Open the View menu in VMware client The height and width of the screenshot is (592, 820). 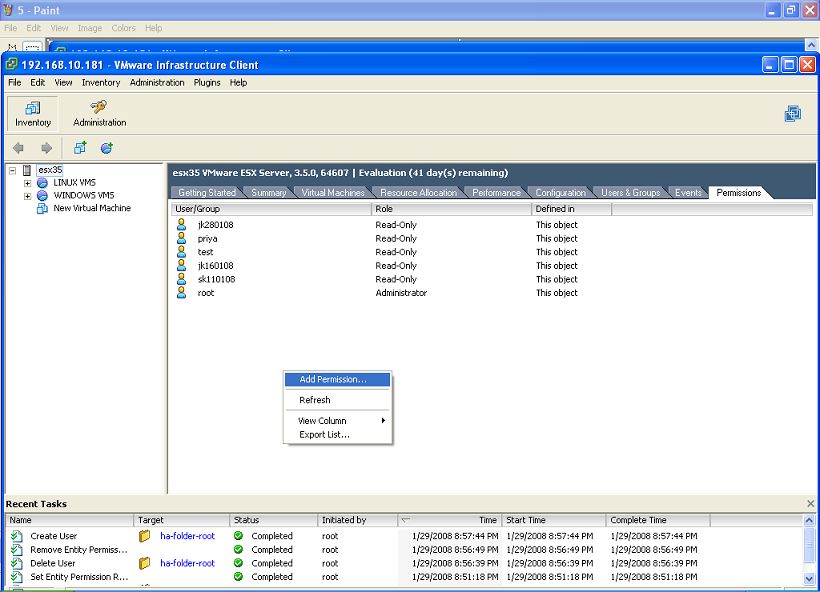point(63,83)
